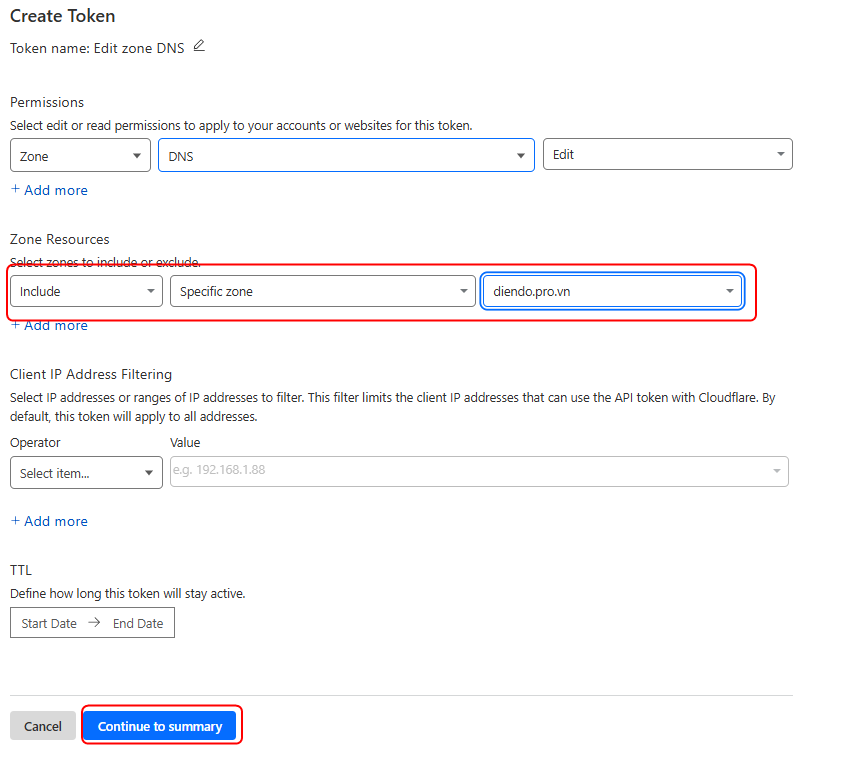Open the Operator Select item dropdown

(x=86, y=473)
